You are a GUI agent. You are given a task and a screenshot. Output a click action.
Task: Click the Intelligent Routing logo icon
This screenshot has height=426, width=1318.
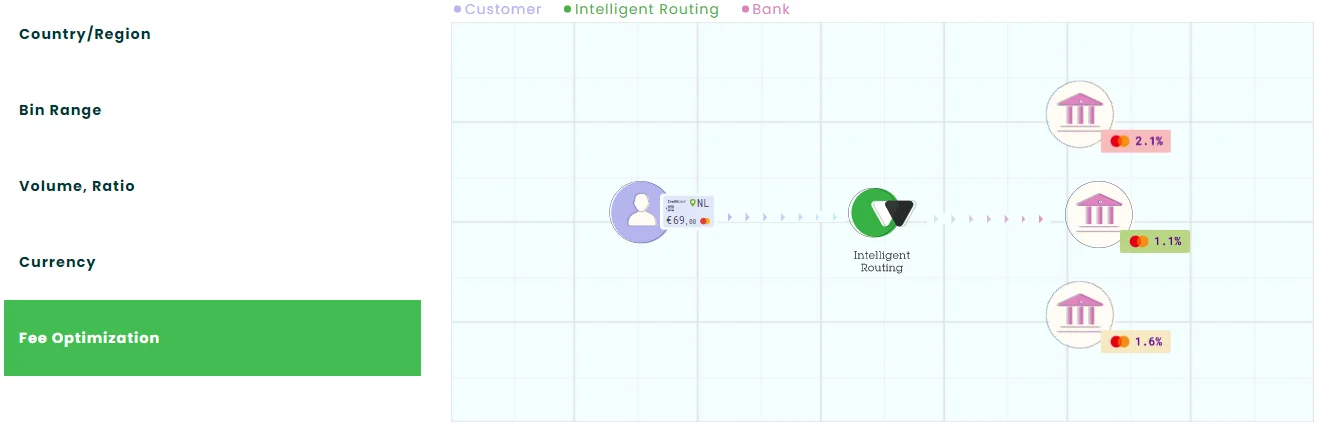pos(881,212)
